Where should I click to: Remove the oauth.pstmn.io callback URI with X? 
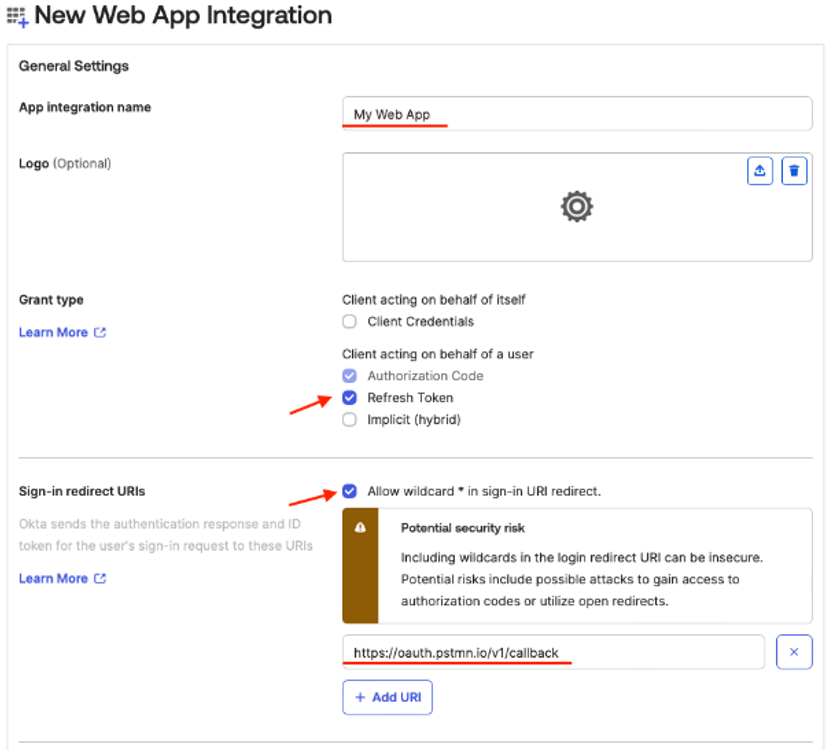pyautogui.click(x=794, y=652)
